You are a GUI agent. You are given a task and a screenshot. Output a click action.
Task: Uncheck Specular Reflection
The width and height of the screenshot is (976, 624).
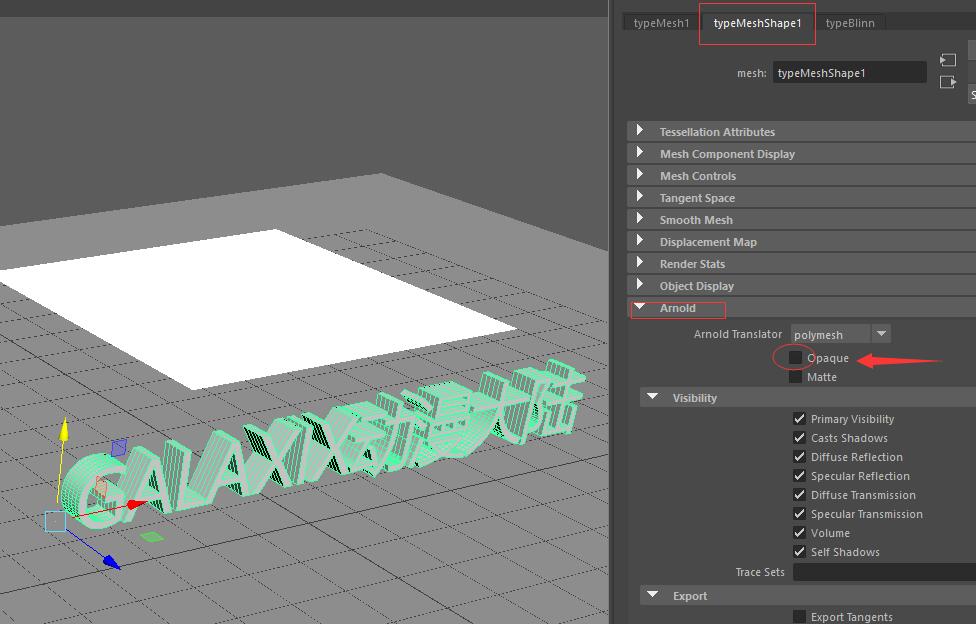click(x=800, y=476)
